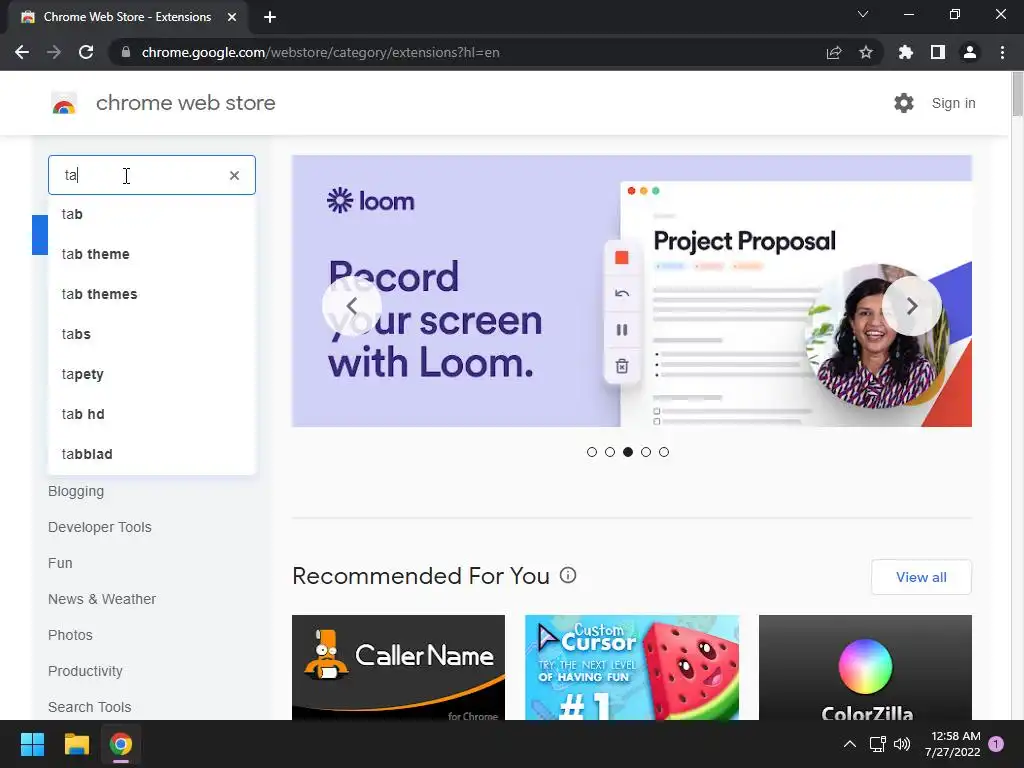Viewport: 1024px width, 768px height.
Task: Open the Fun category
Action: (x=60, y=563)
